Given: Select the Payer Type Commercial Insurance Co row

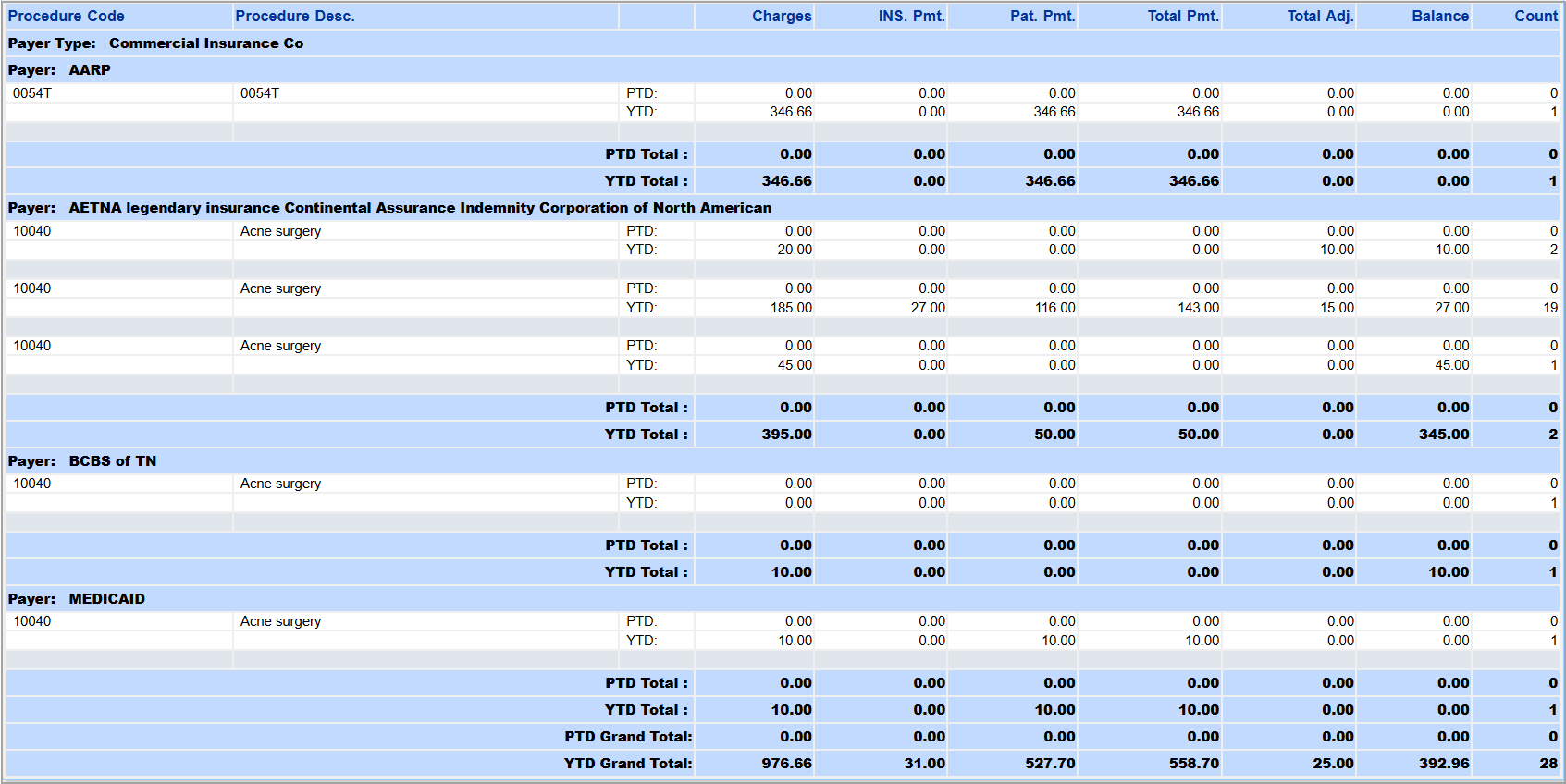Looking at the screenshot, I should [x=783, y=43].
